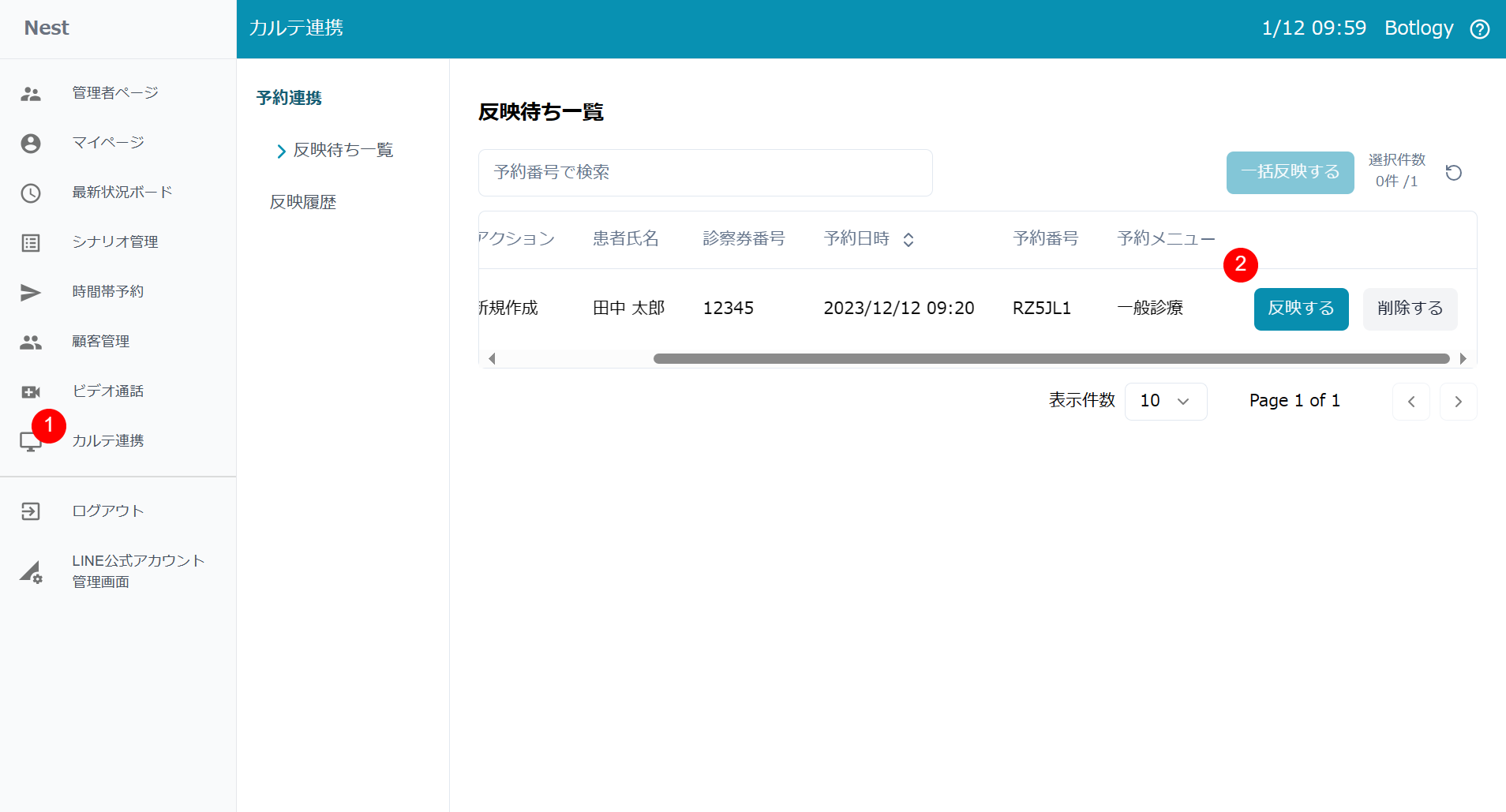Click the horizontal table scrollbar
The width and height of the screenshot is (1506, 812).
point(1051,359)
